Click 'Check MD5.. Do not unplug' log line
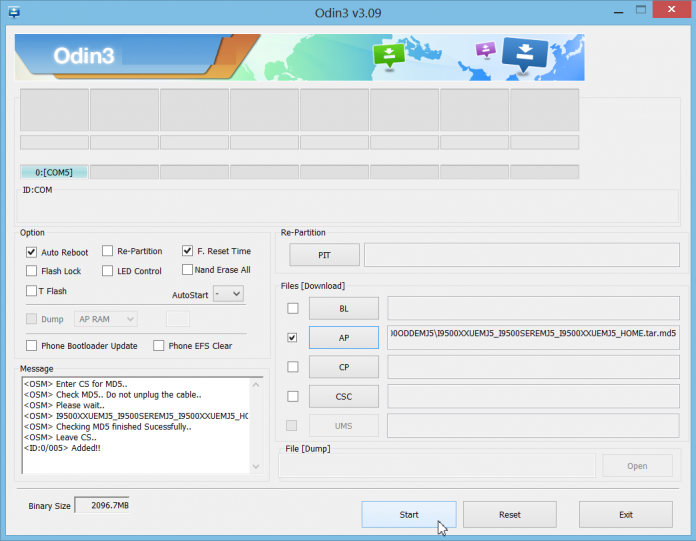This screenshot has width=696, height=541. coord(113,395)
